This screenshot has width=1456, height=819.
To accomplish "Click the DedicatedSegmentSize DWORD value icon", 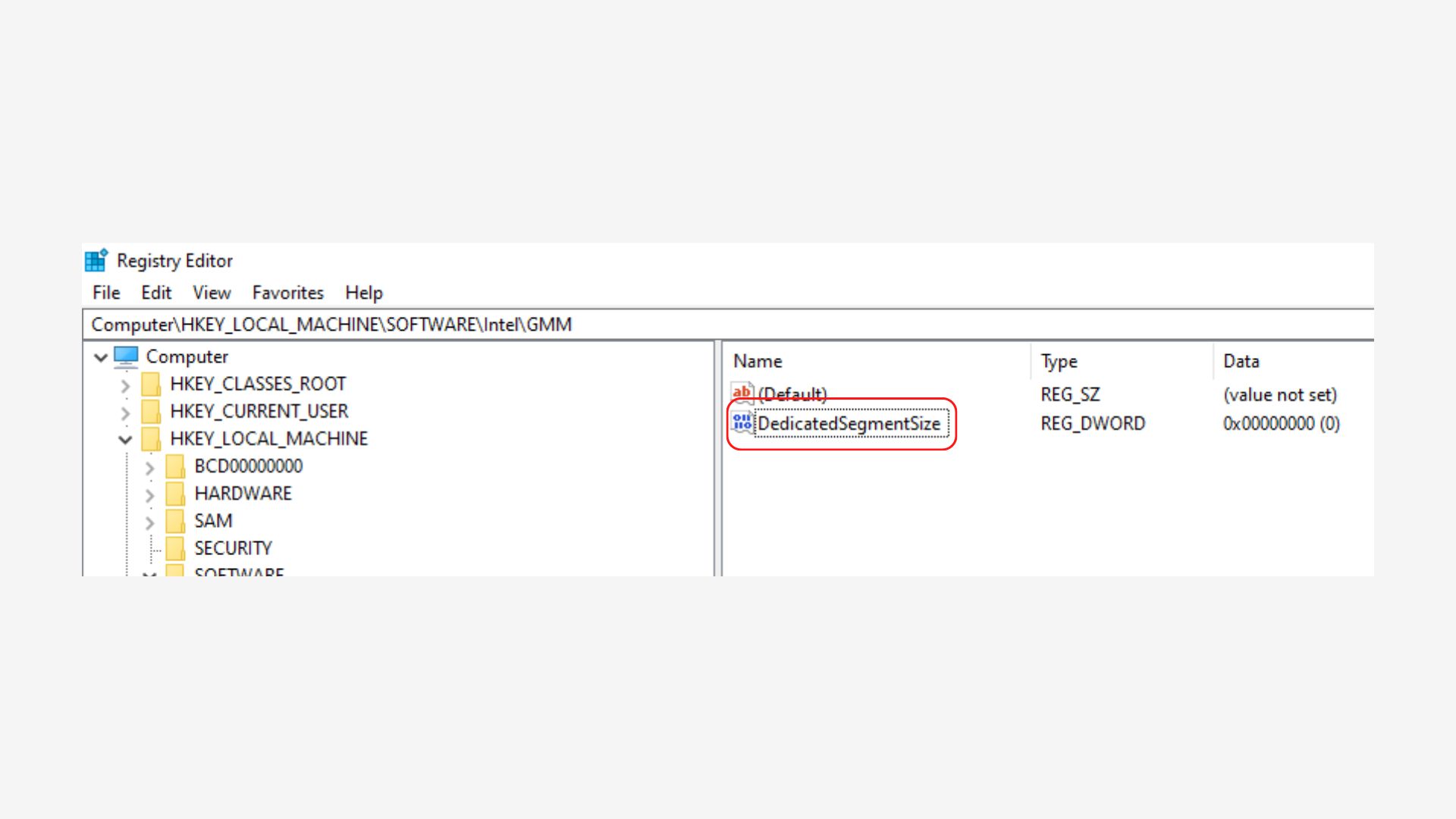I will click(x=742, y=423).
